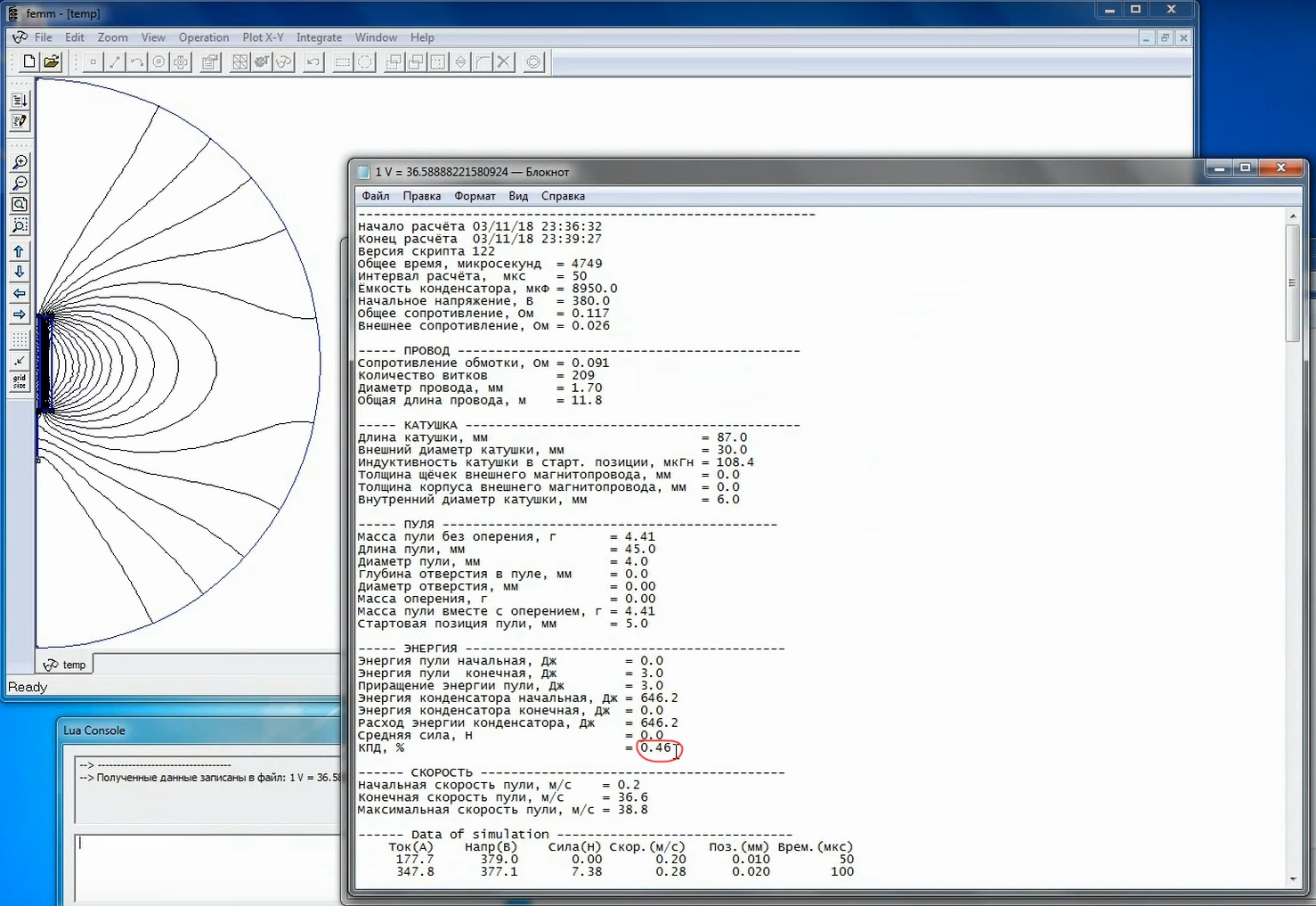
Task: Click the New document icon in FEMM toolbar
Action: [29, 61]
